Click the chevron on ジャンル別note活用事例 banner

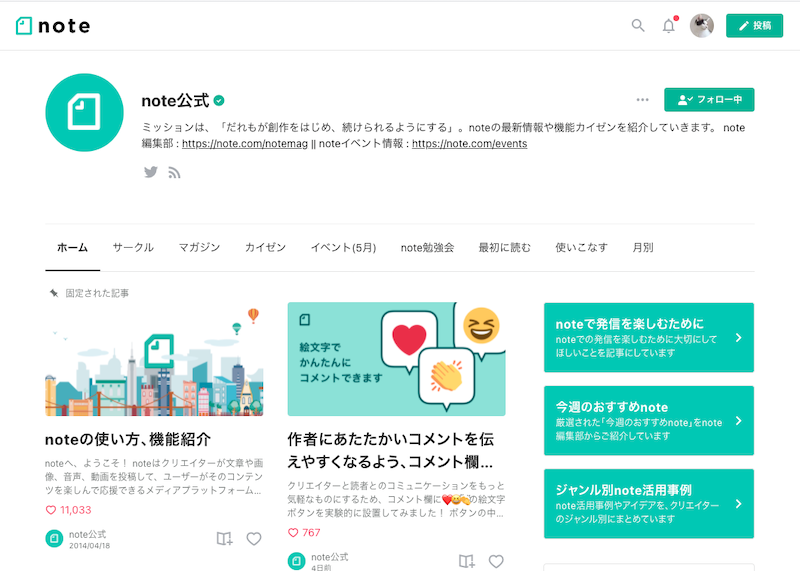(x=738, y=504)
